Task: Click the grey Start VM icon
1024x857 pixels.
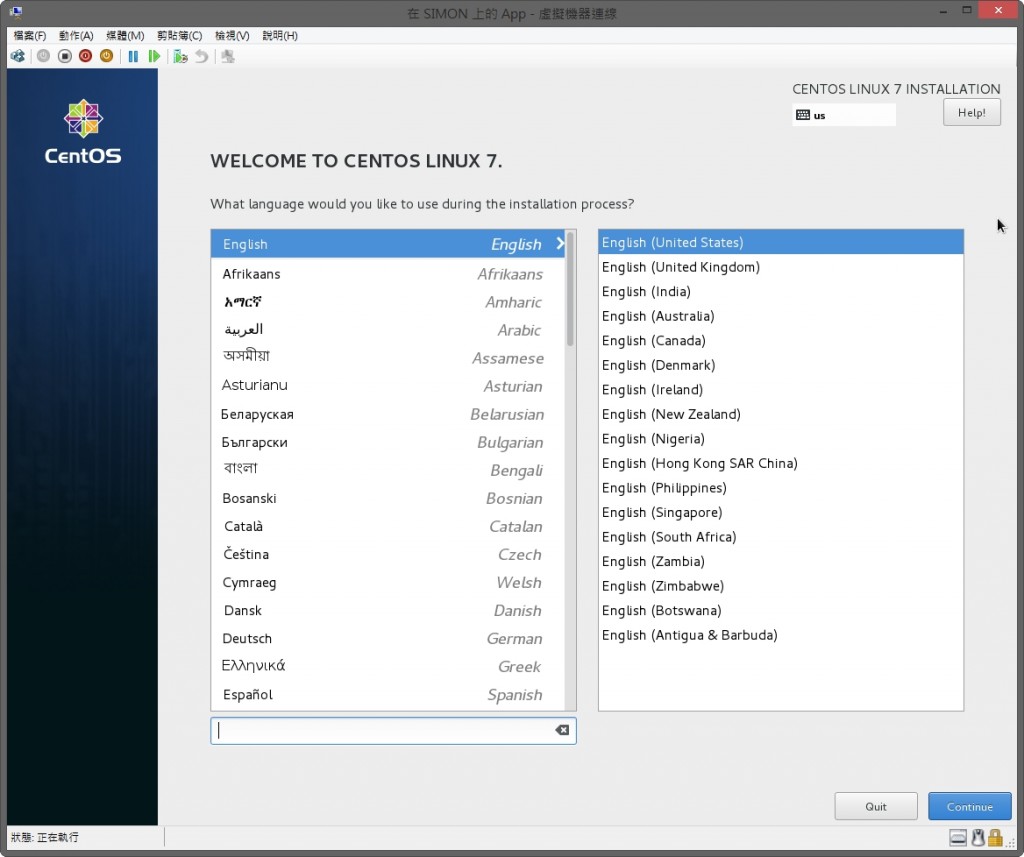Action: 43,56
